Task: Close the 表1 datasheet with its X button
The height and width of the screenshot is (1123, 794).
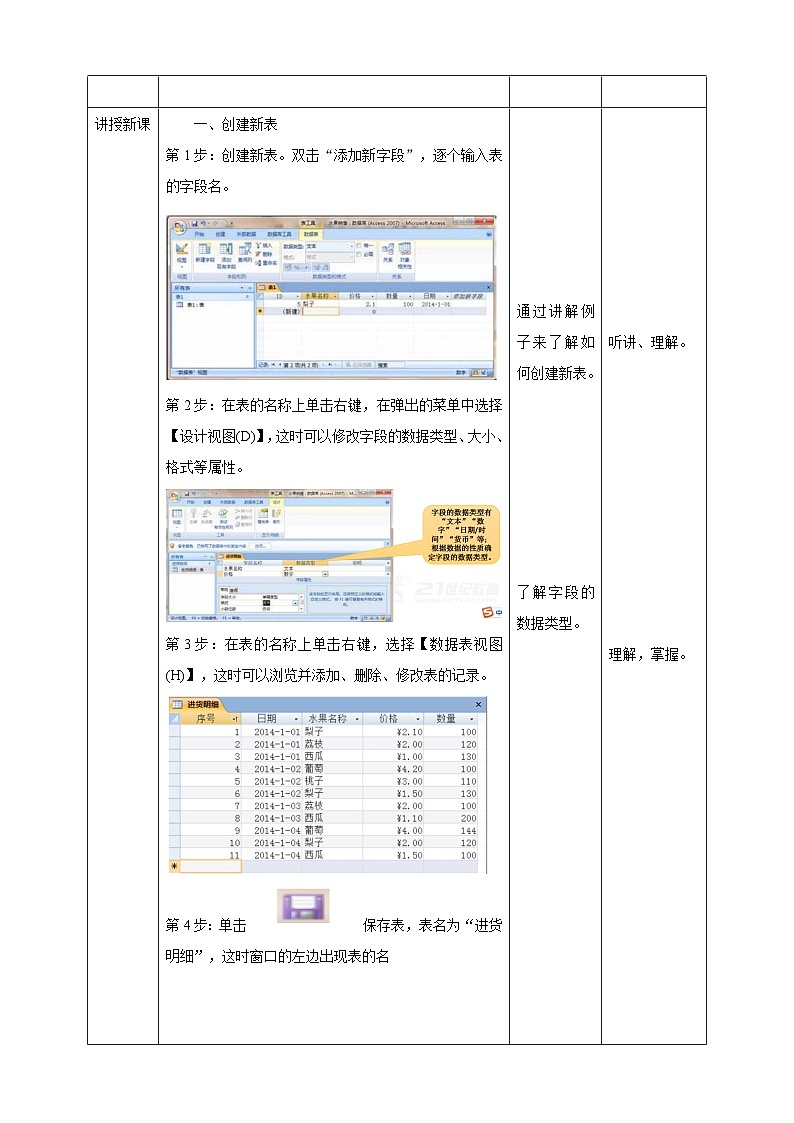Action: pos(488,287)
